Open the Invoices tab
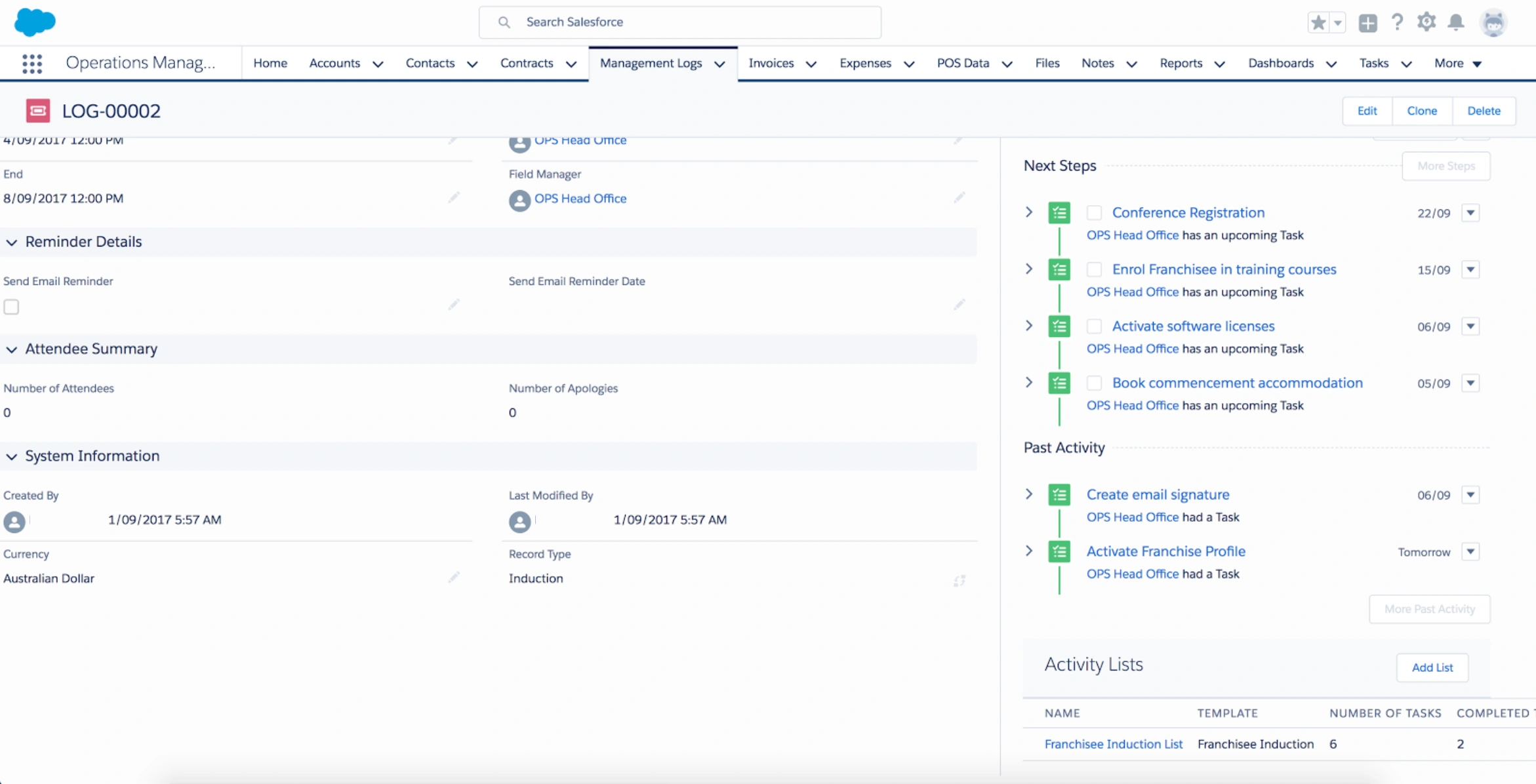Screen dimensions: 1536x784 pos(771,63)
